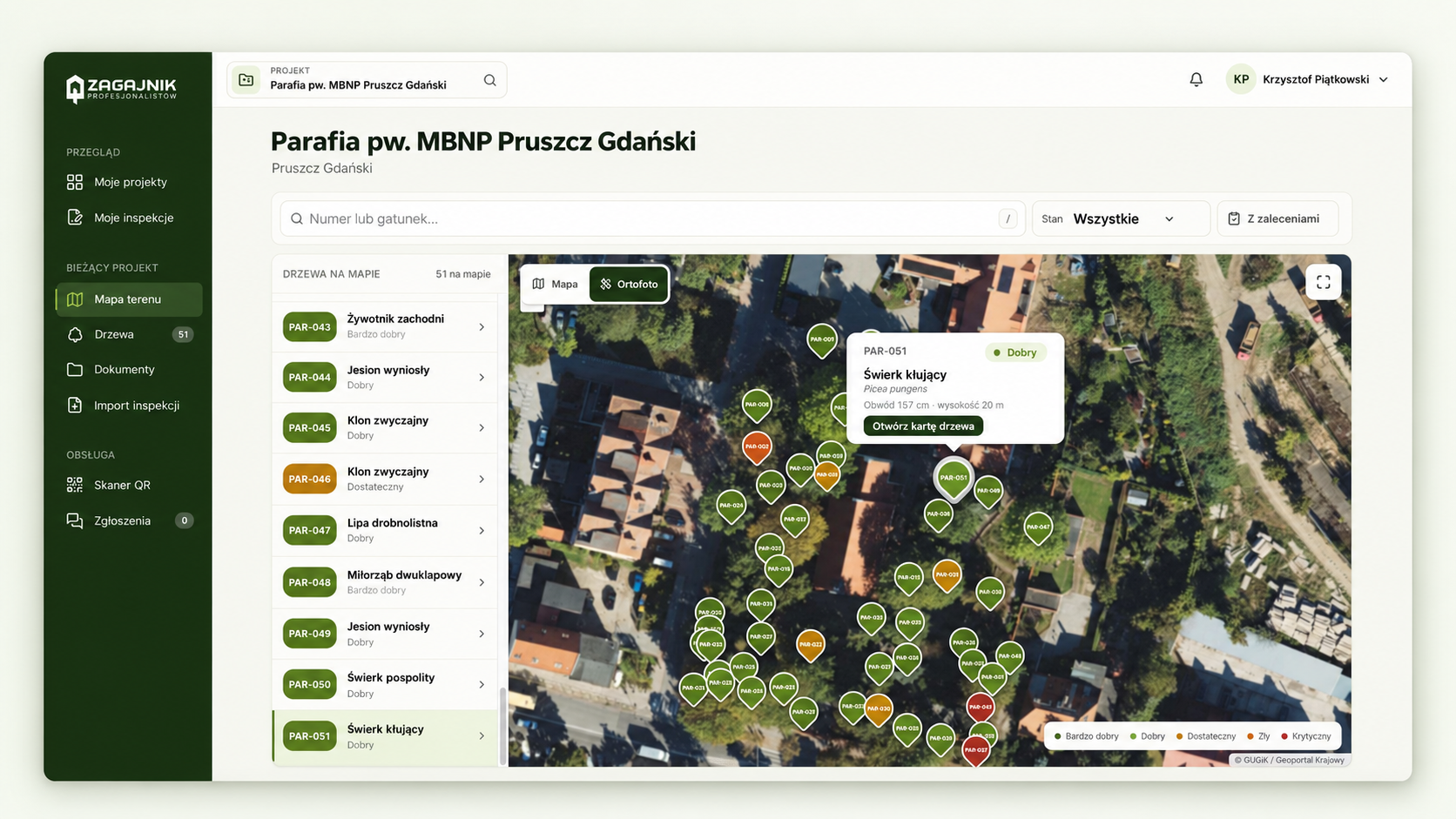Go to Mapa terenu page

[129, 299]
